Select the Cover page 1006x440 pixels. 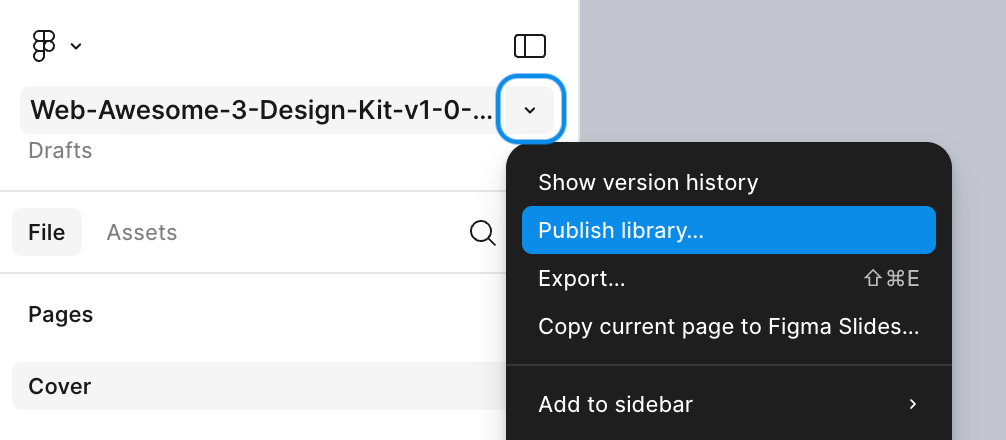(60, 387)
